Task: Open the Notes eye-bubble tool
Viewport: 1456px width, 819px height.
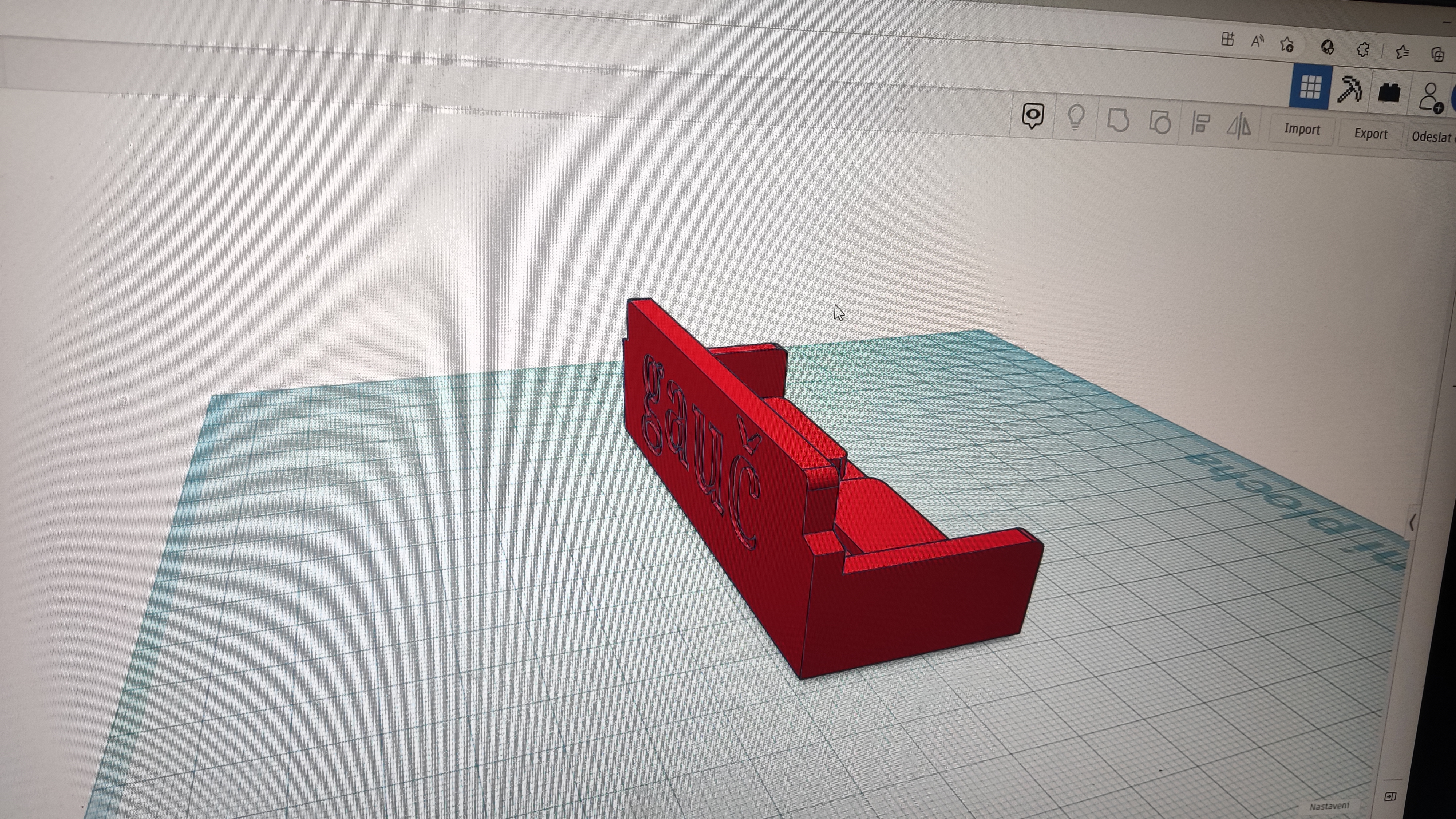Action: [1033, 116]
